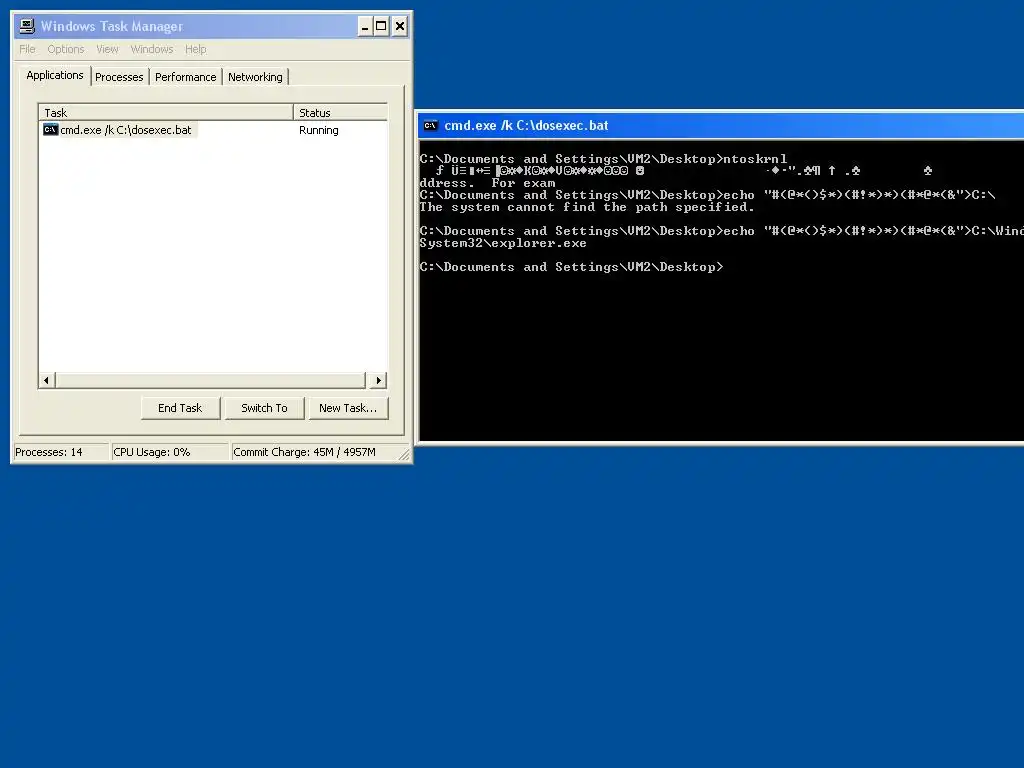The width and height of the screenshot is (1024, 768).
Task: Sort by the Task column header
Action: (166, 112)
